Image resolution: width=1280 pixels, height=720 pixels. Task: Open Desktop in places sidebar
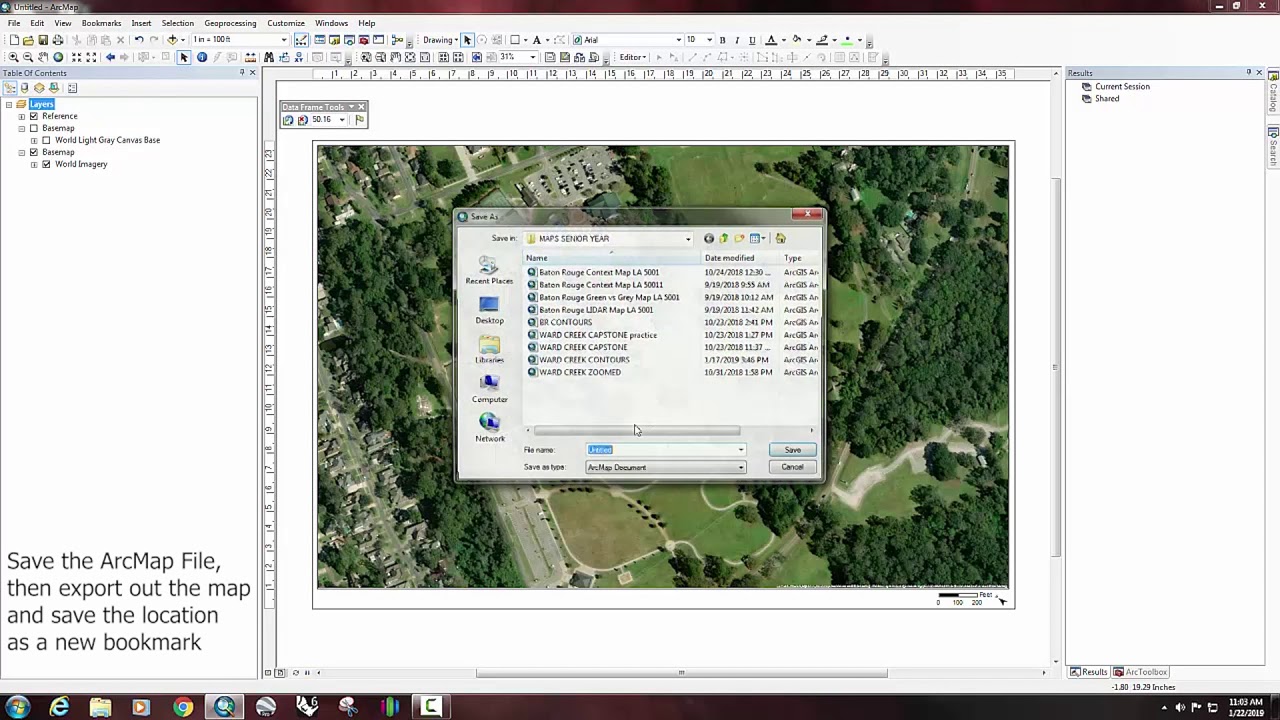[x=489, y=309]
